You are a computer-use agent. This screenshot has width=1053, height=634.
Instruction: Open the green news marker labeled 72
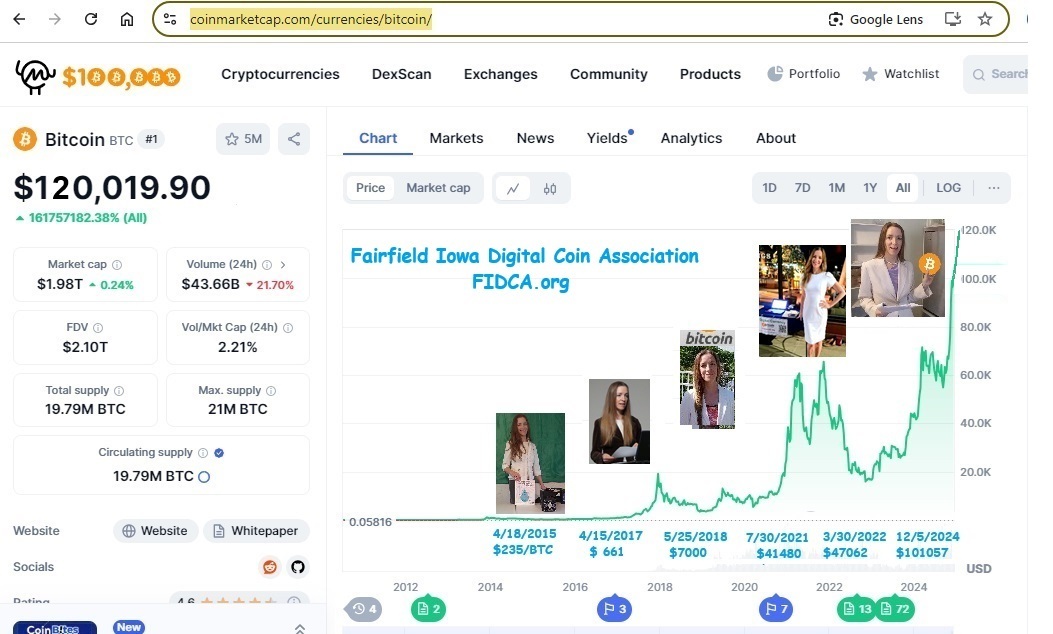pyautogui.click(x=895, y=609)
